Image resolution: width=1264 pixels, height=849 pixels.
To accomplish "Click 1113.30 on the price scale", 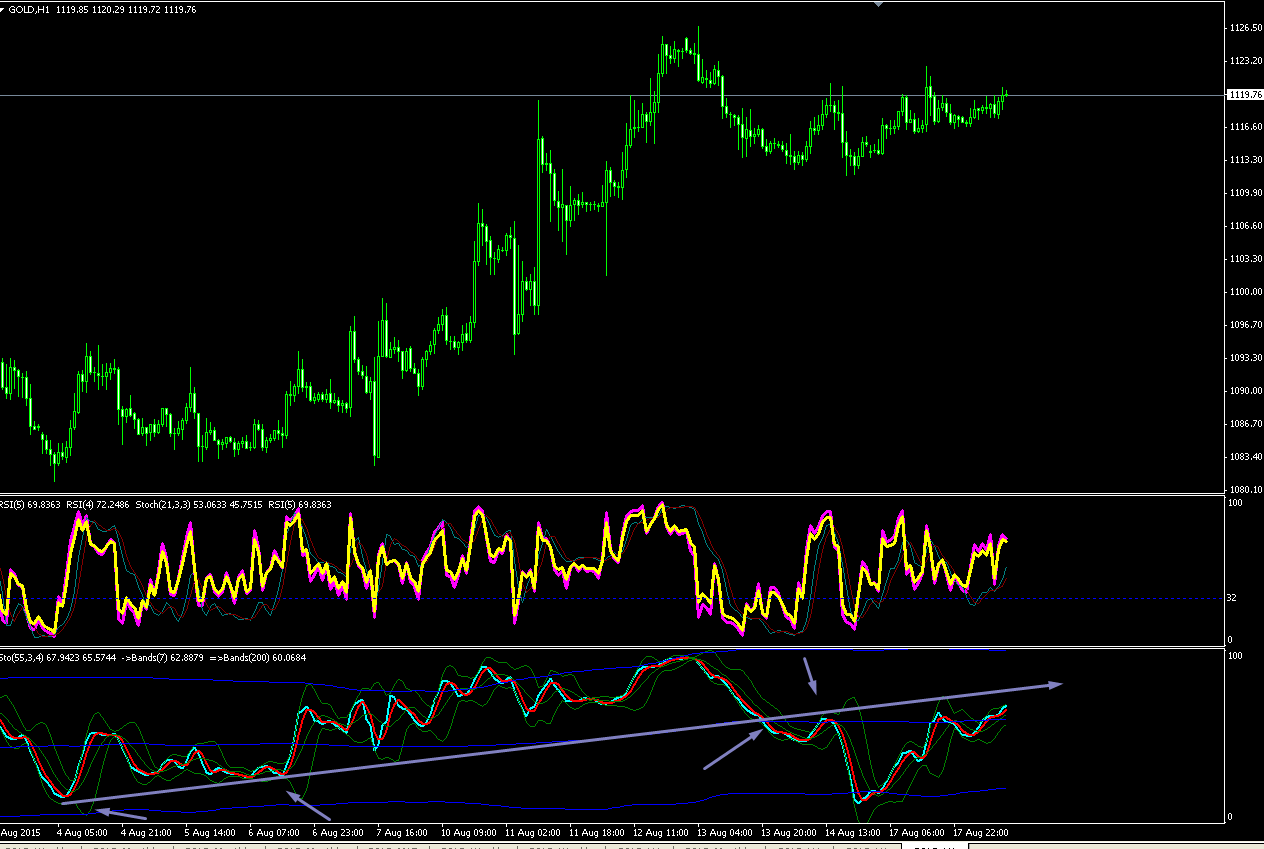I will [1245, 160].
